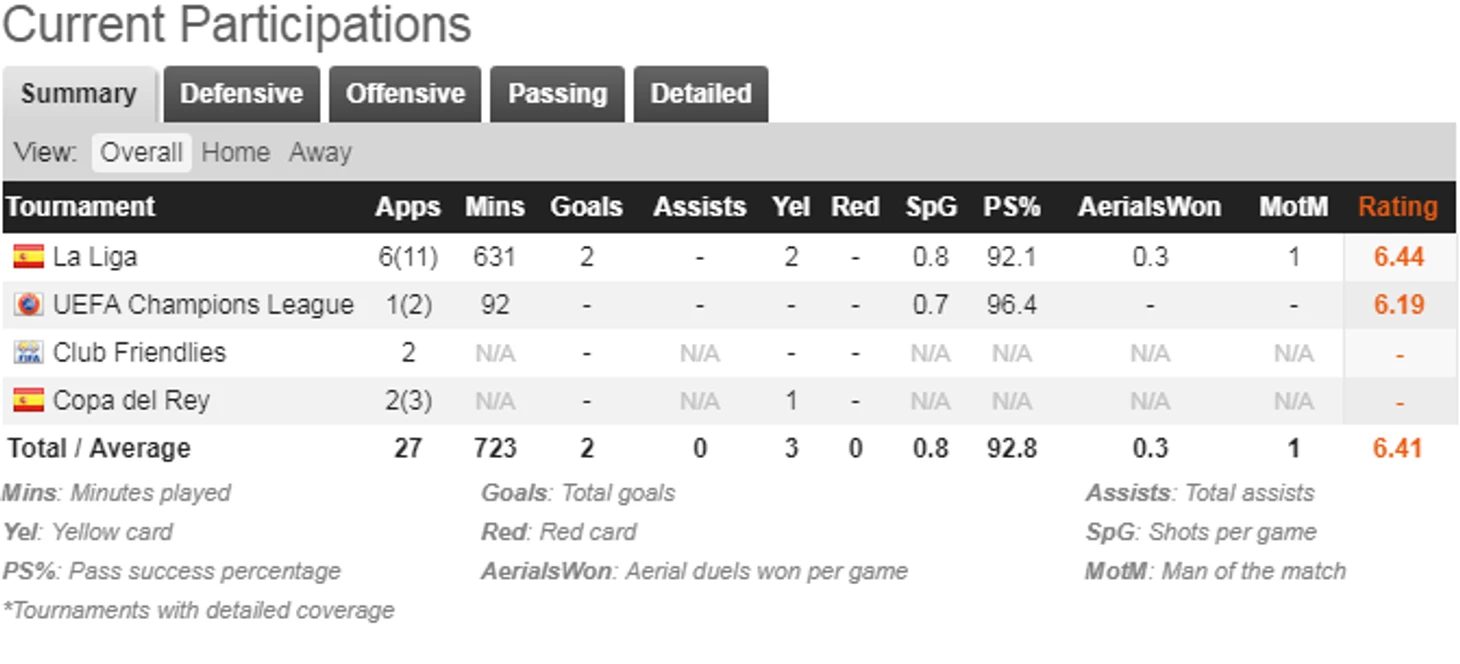The width and height of the screenshot is (1460, 664).
Task: Sort by Apps column header
Action: 408,207
